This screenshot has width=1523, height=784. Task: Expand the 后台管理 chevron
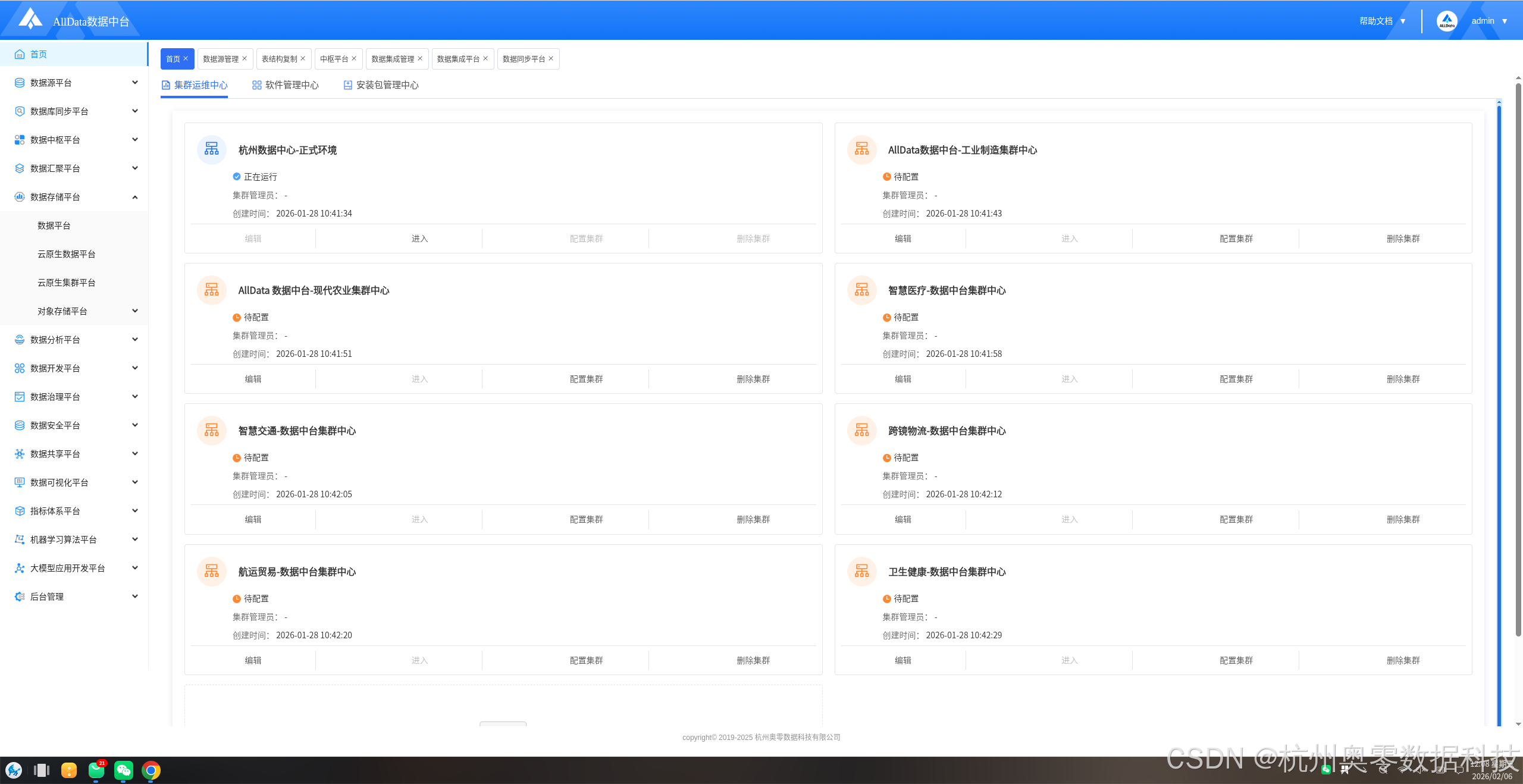135,597
